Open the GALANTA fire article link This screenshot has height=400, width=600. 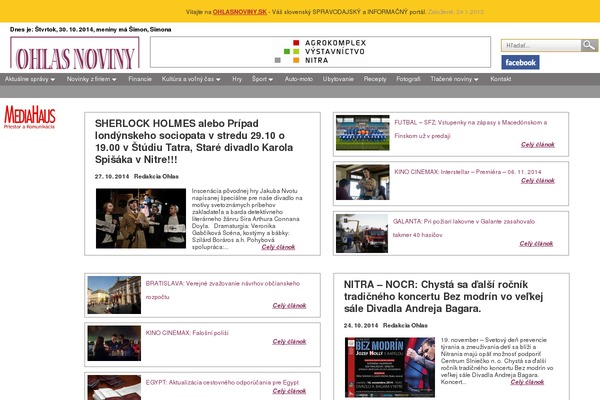tap(464, 228)
